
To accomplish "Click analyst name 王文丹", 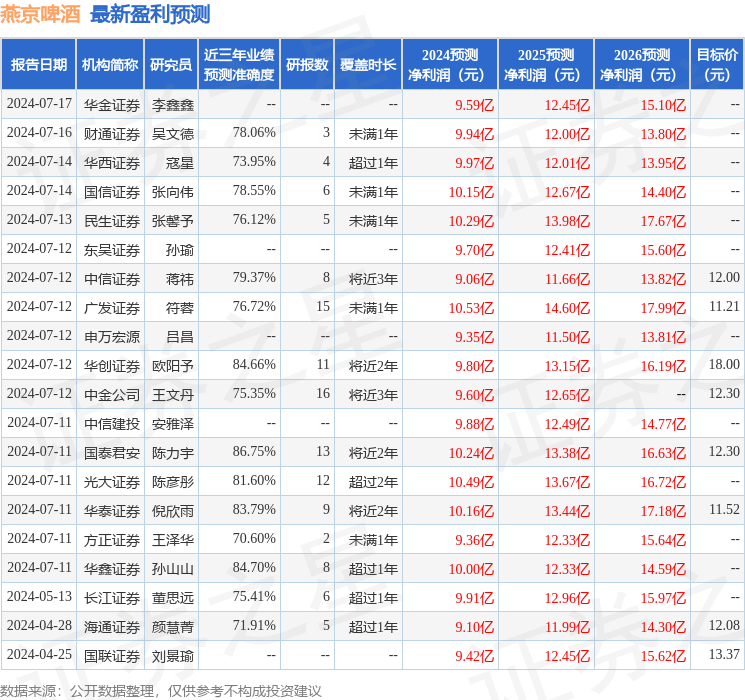I will tap(173, 395).
